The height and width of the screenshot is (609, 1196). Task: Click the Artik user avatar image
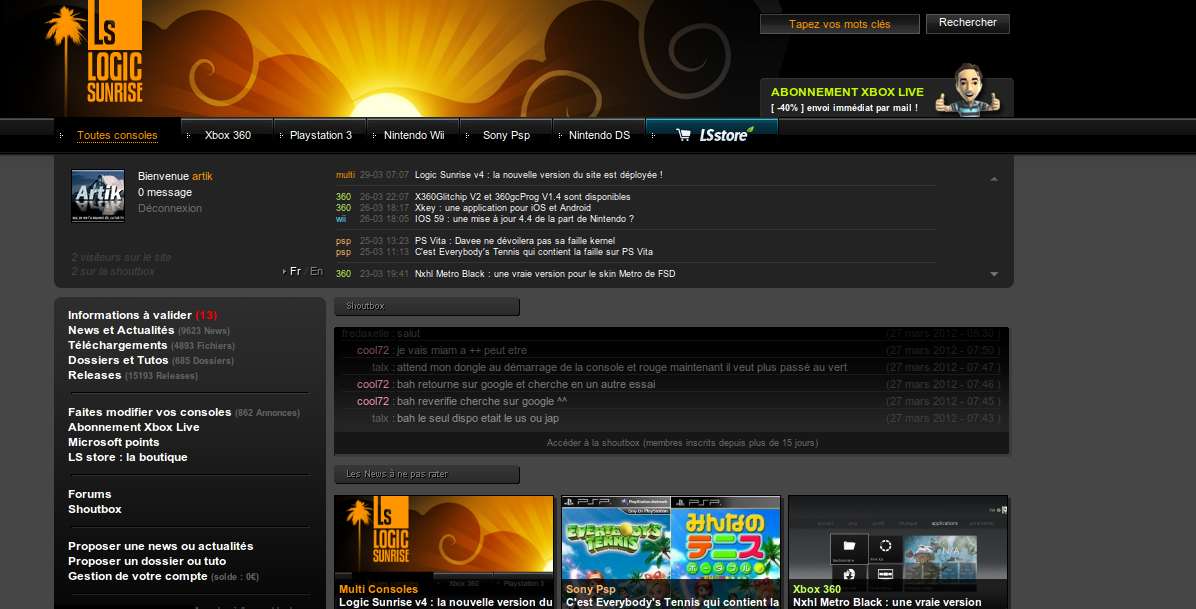pos(98,195)
